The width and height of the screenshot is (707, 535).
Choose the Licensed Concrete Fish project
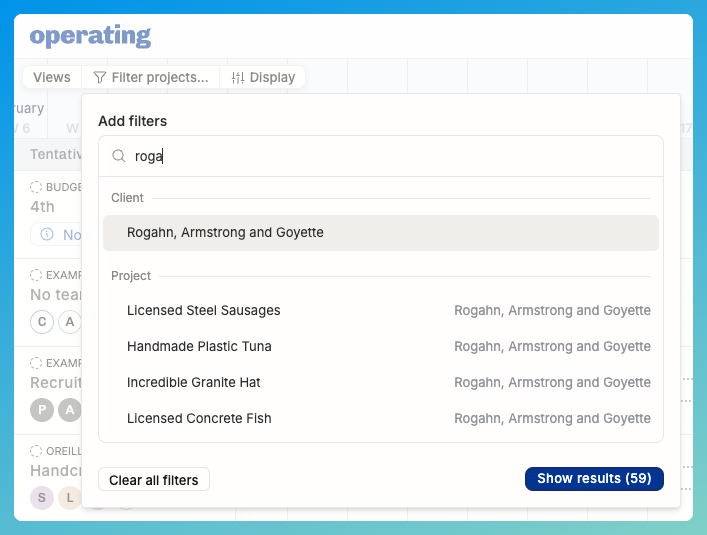[x=199, y=418]
